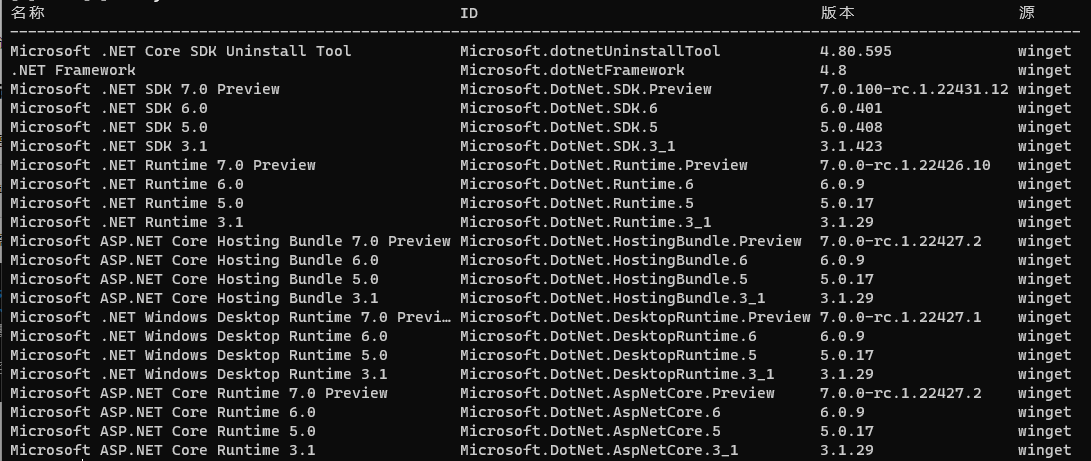Click Microsoft ASP.NET Core Runtime 6.0
This screenshot has height=461, width=1091.
[163, 412]
